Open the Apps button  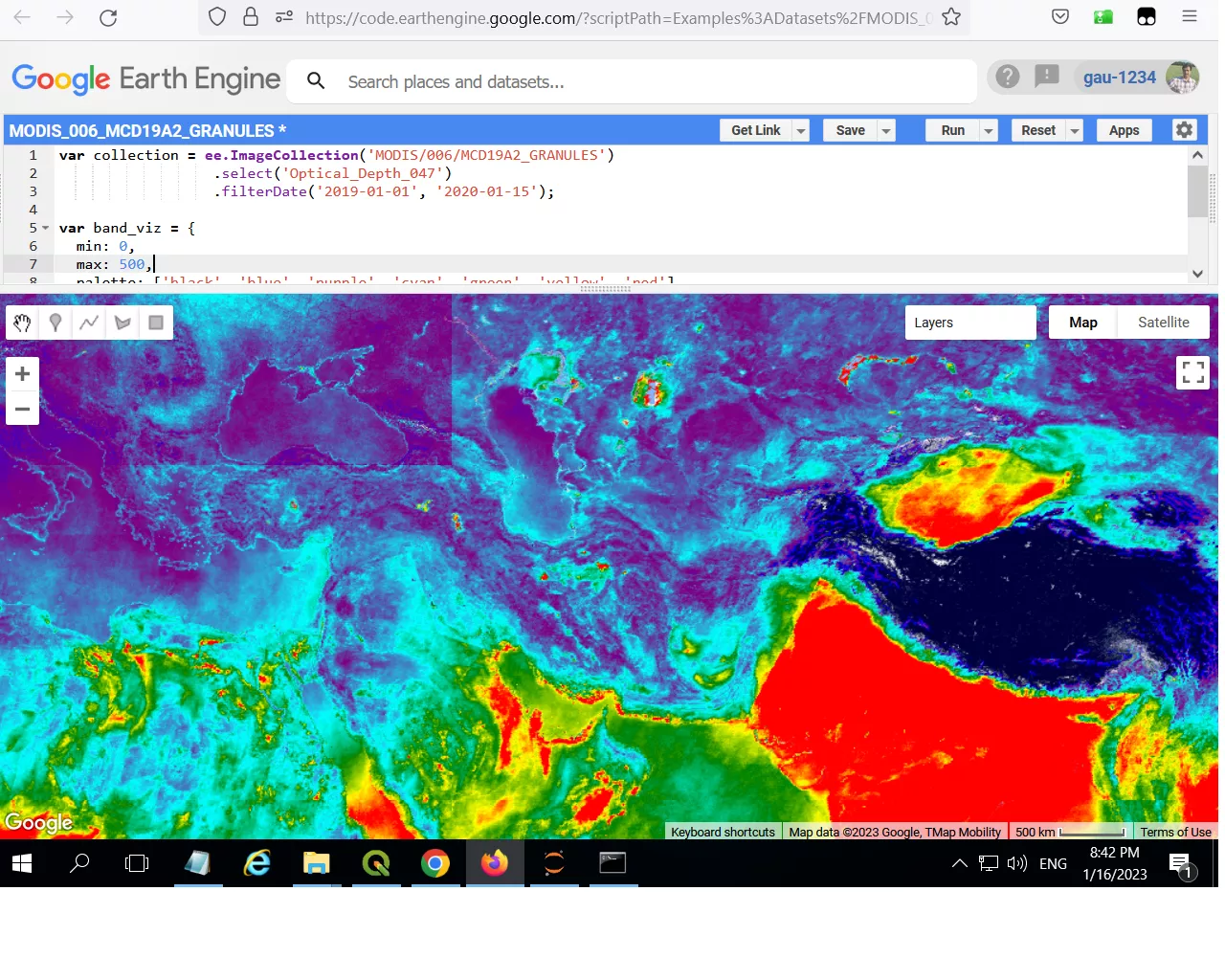tap(1124, 131)
